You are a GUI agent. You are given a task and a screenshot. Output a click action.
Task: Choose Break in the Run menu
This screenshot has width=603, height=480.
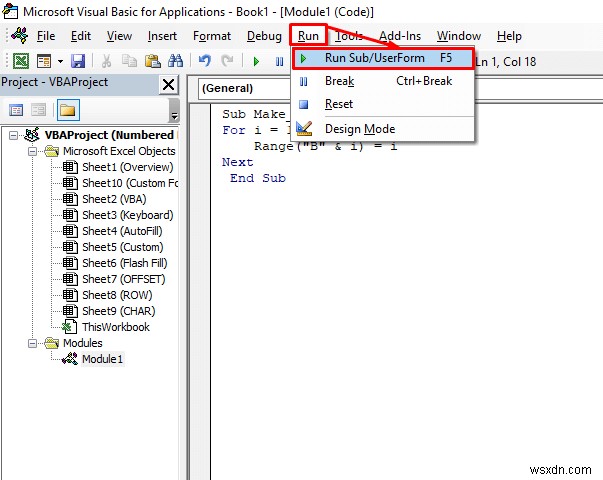click(383, 81)
